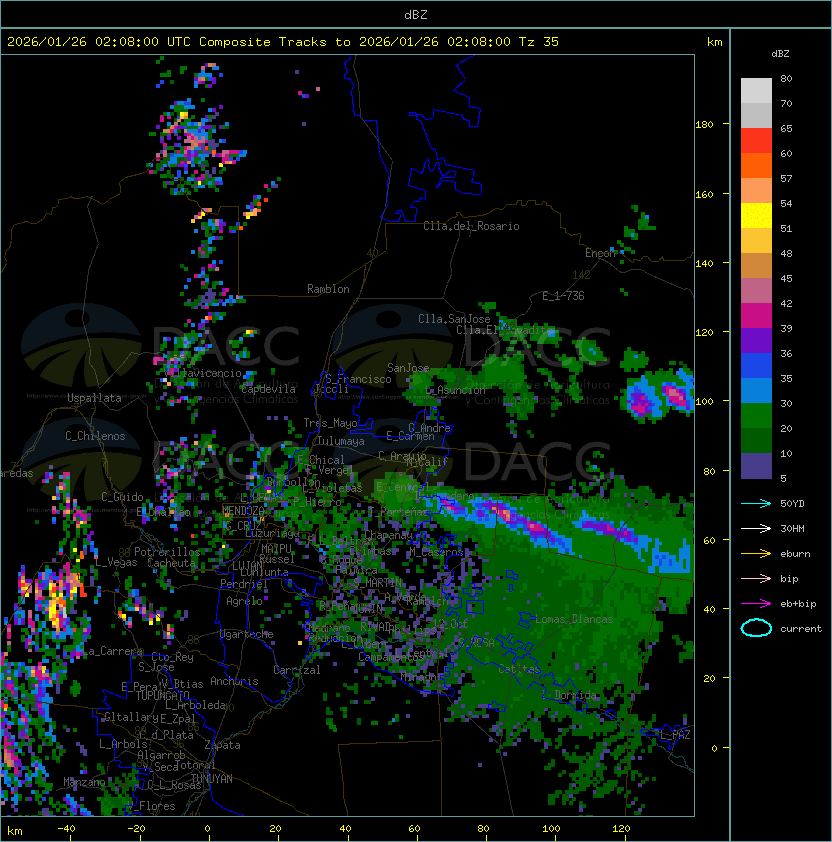The image size is (832, 842).
Task: Click the 'S_Francisco' map label
Action: click(358, 379)
